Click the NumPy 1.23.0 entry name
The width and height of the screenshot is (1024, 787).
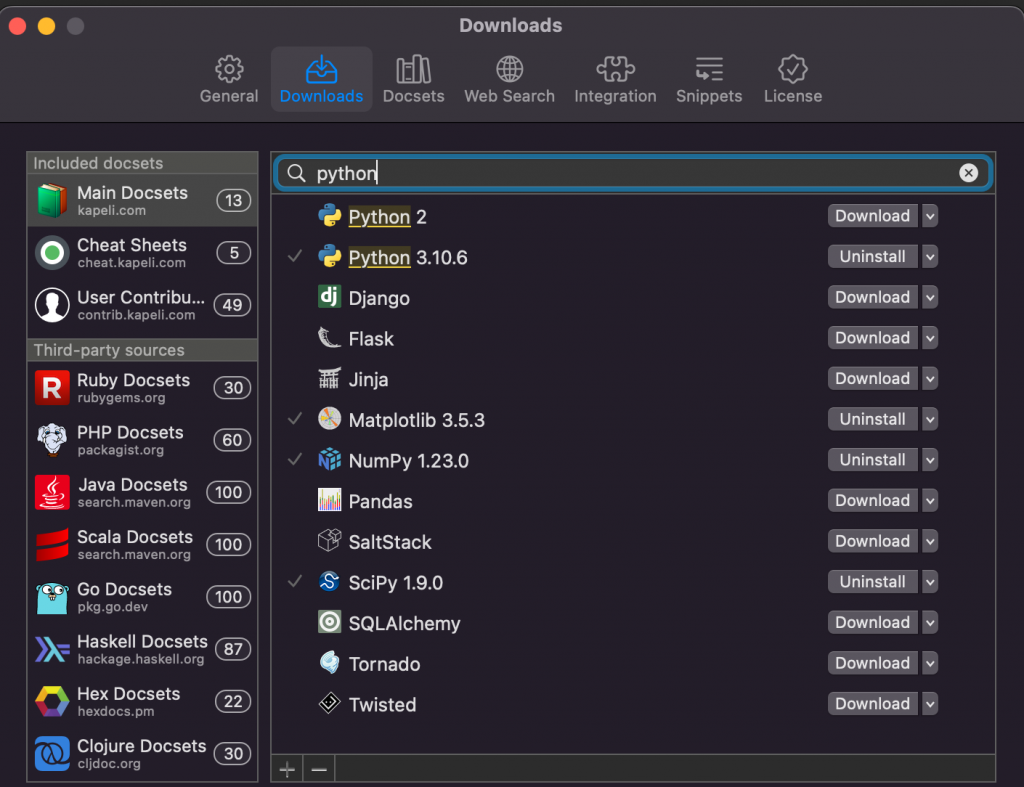(408, 460)
